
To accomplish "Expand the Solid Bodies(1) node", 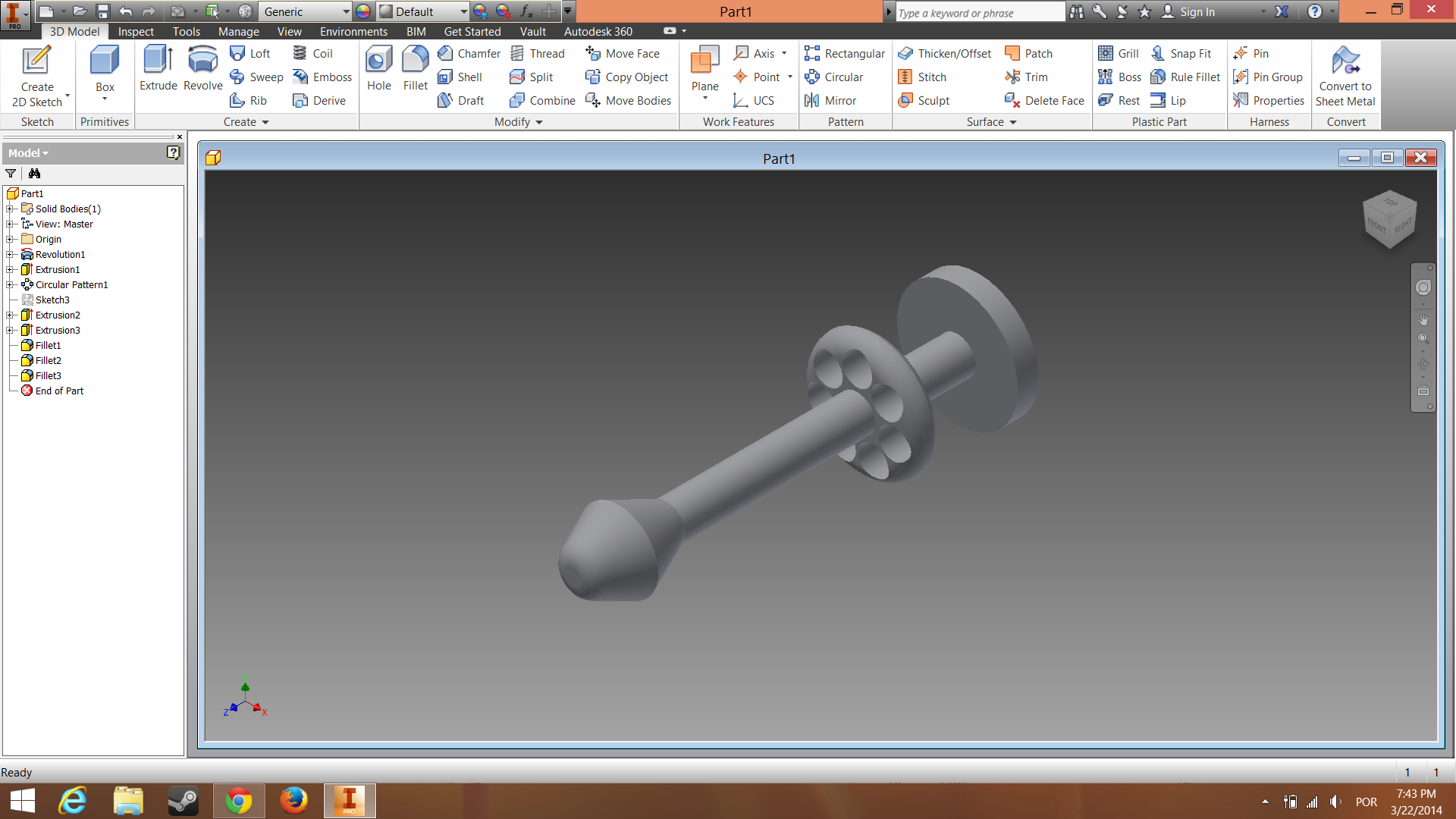I will coord(10,209).
